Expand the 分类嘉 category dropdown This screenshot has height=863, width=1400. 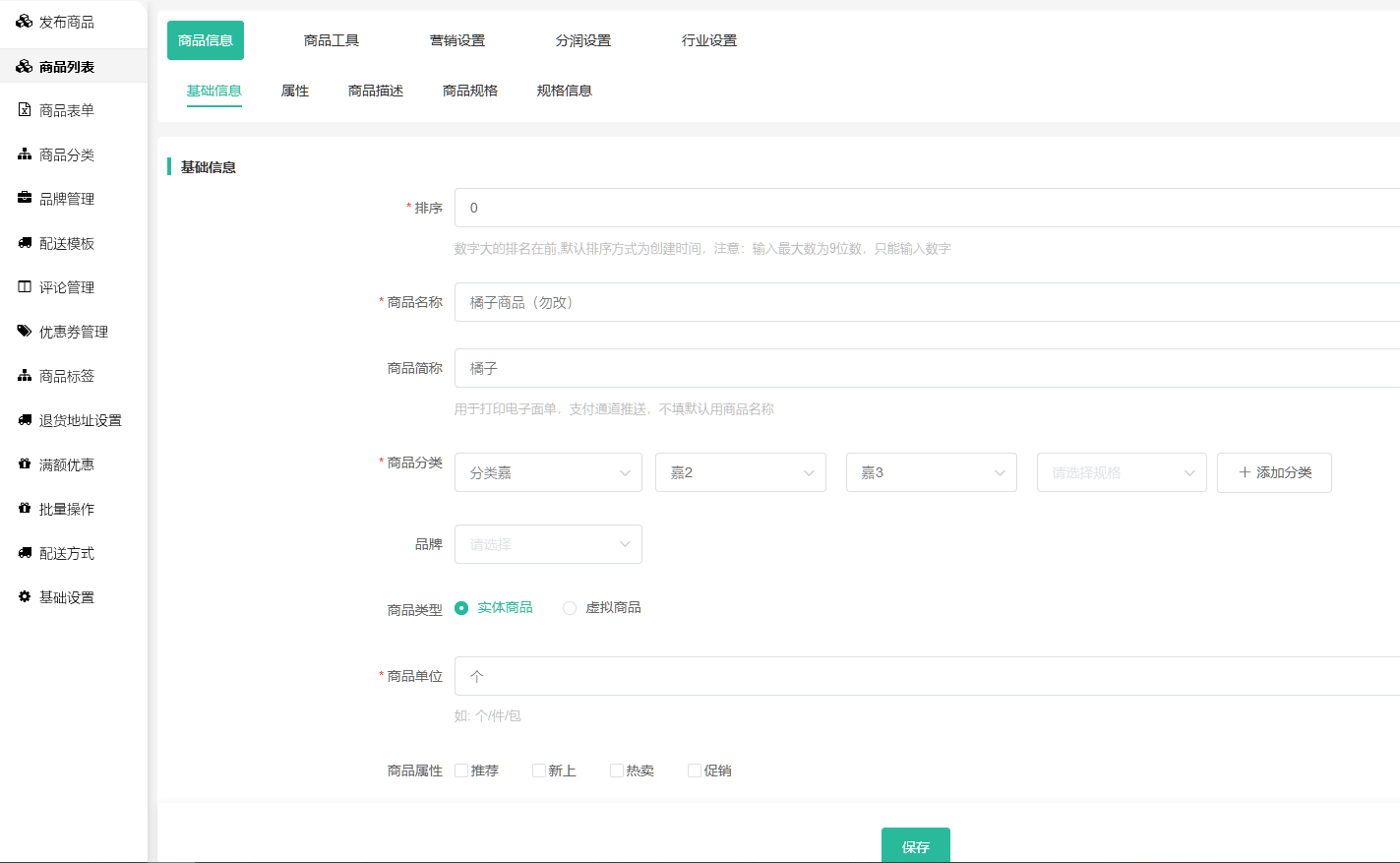pyautogui.click(x=548, y=472)
